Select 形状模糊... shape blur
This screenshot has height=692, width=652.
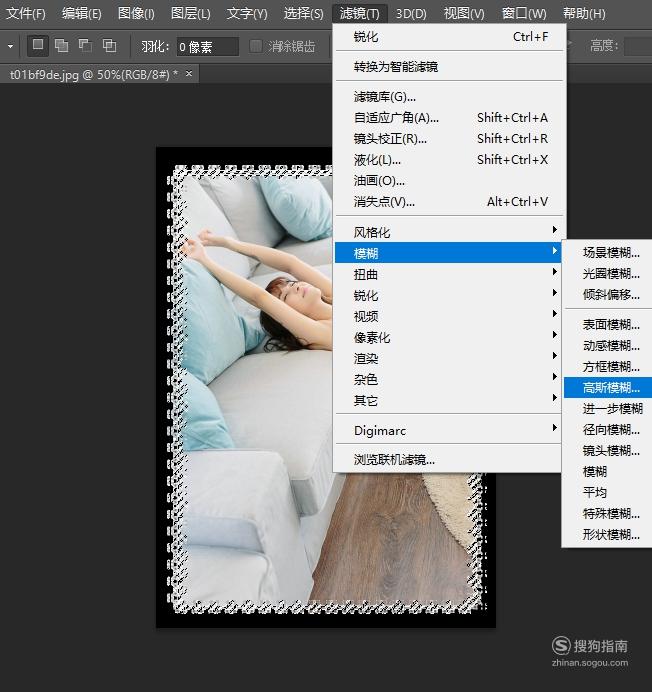[x=608, y=534]
